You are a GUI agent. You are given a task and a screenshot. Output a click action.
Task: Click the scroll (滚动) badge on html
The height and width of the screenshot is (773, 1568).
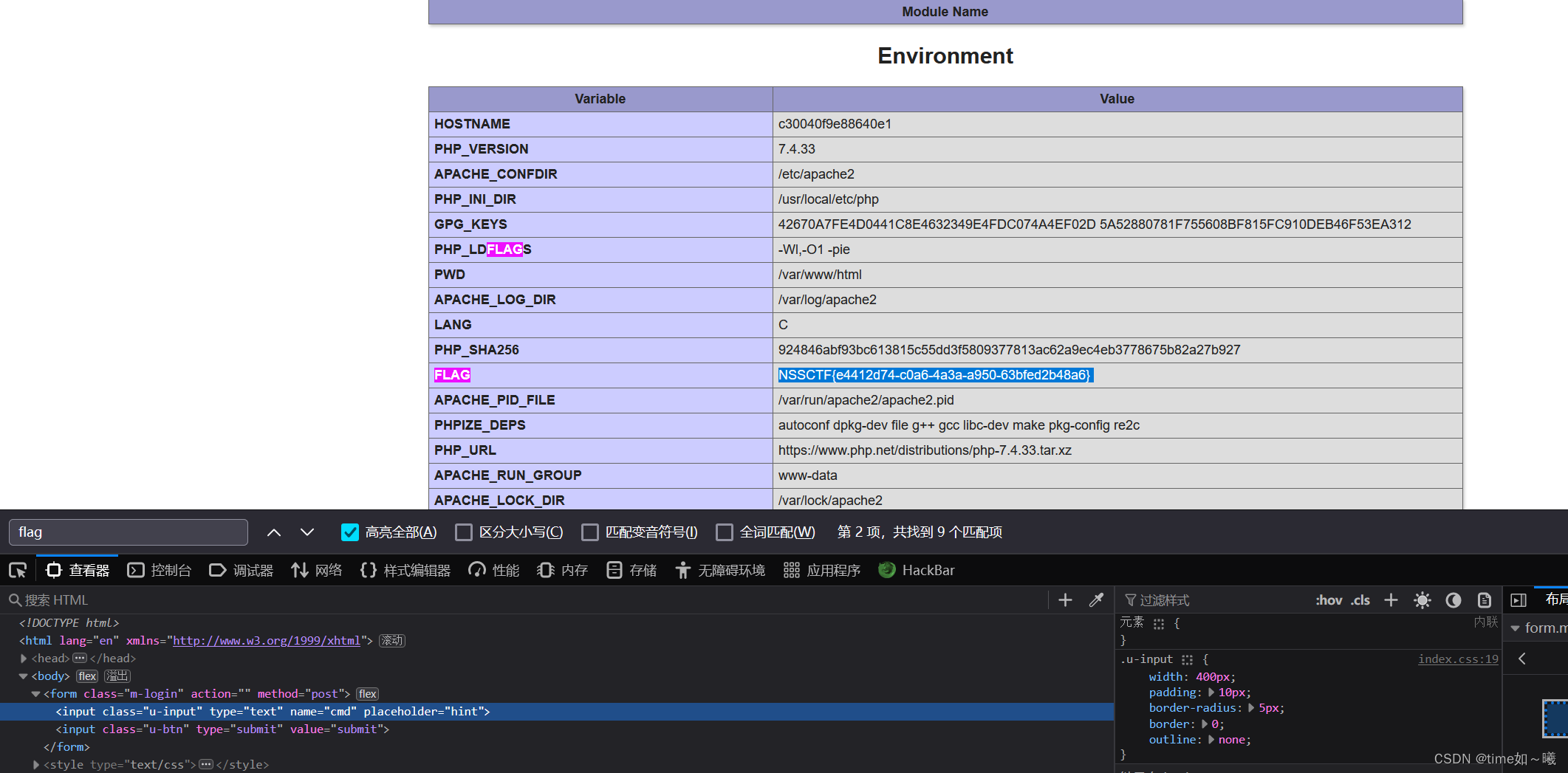392,641
